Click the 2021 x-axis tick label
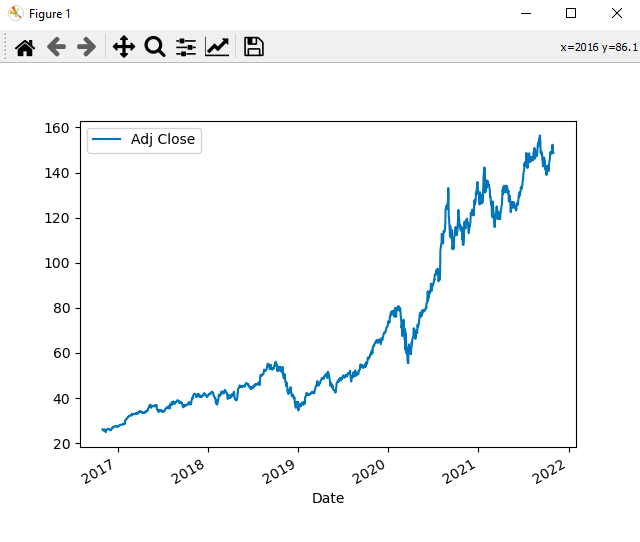 point(458,471)
